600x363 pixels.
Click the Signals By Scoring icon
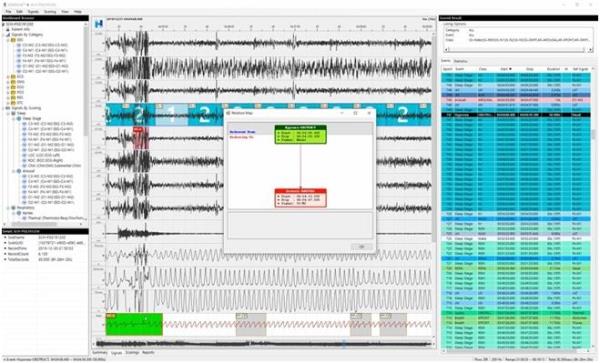(8, 108)
